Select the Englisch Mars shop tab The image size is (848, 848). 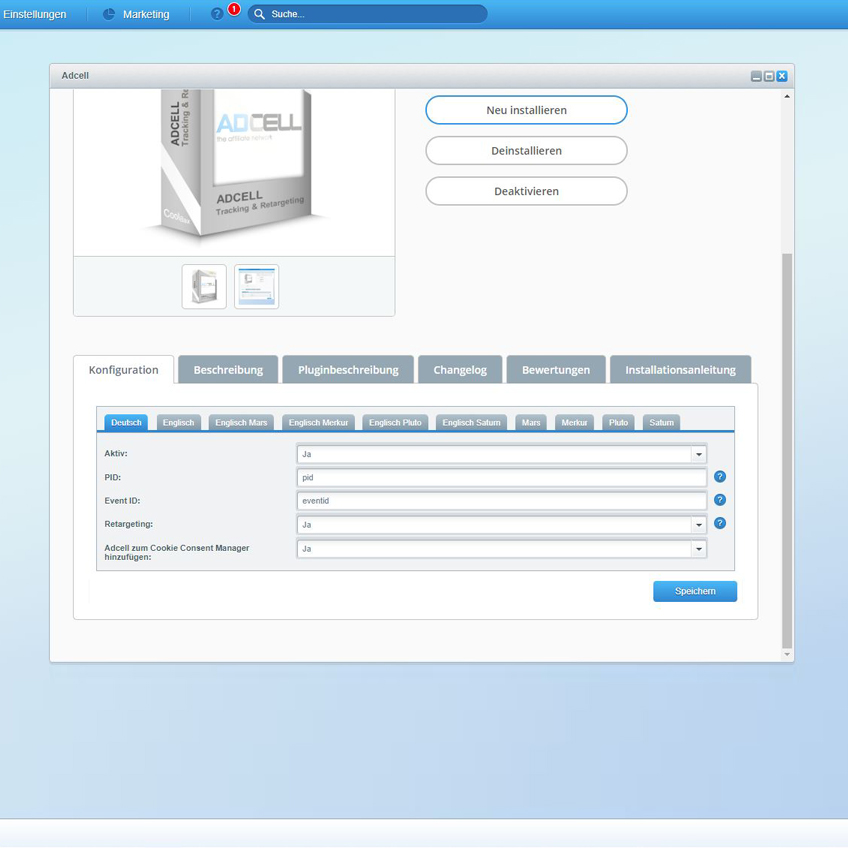point(241,422)
